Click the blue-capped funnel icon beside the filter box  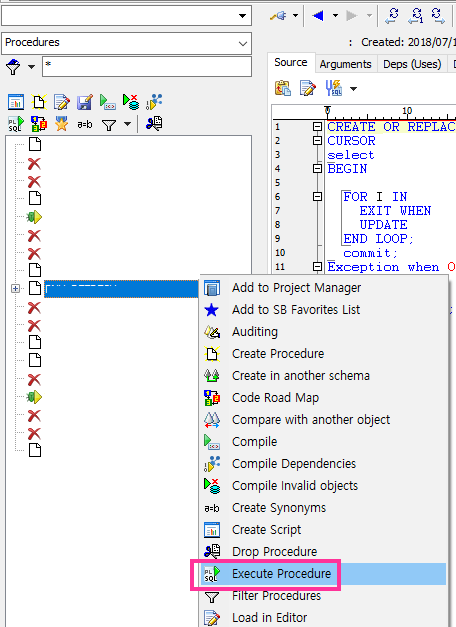[13, 67]
